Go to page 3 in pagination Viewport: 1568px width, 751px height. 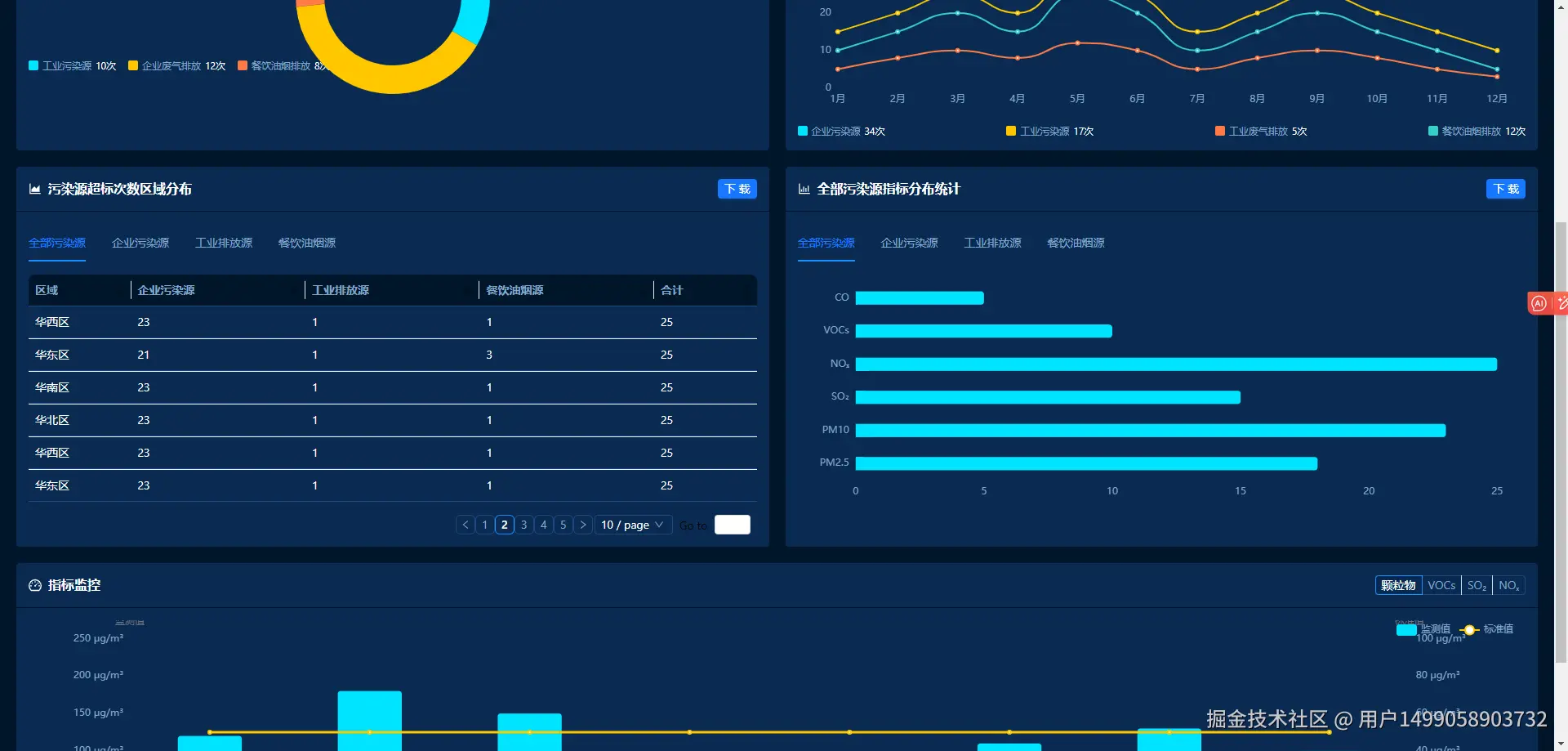click(524, 525)
